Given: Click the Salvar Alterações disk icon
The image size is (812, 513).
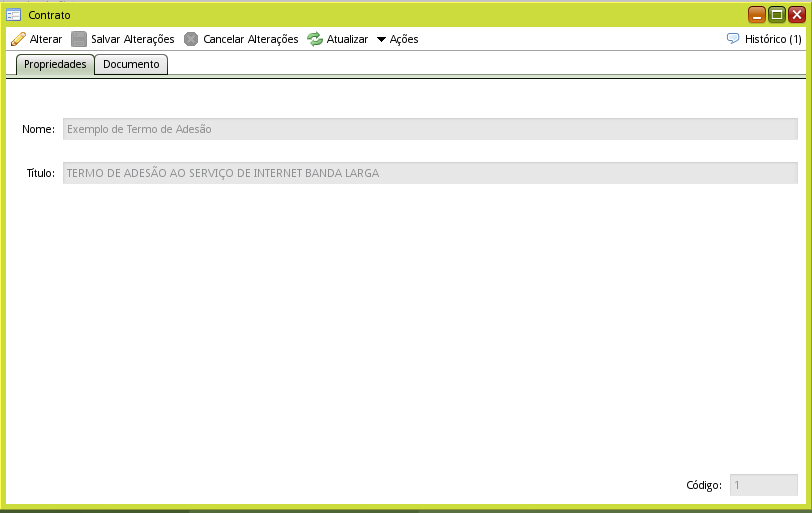Looking at the screenshot, I should pos(79,39).
